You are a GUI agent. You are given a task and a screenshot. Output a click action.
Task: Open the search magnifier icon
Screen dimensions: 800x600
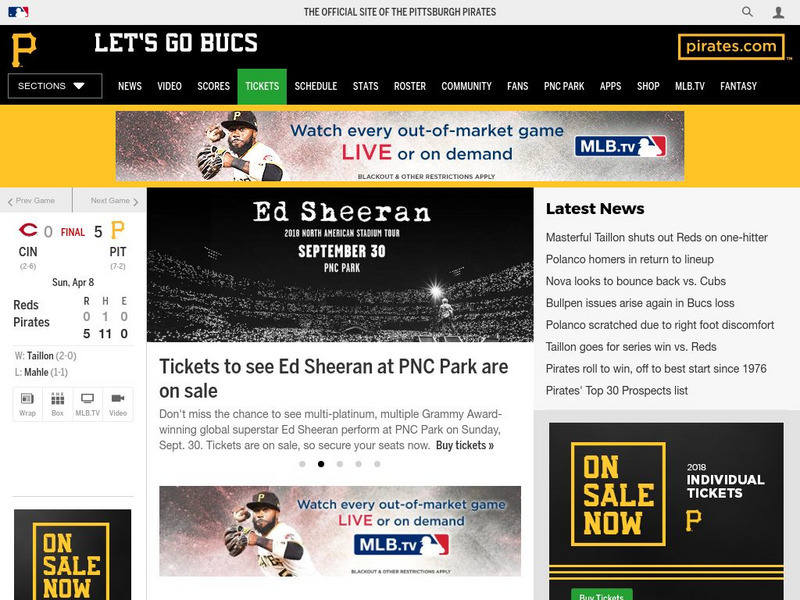pyautogui.click(x=747, y=12)
